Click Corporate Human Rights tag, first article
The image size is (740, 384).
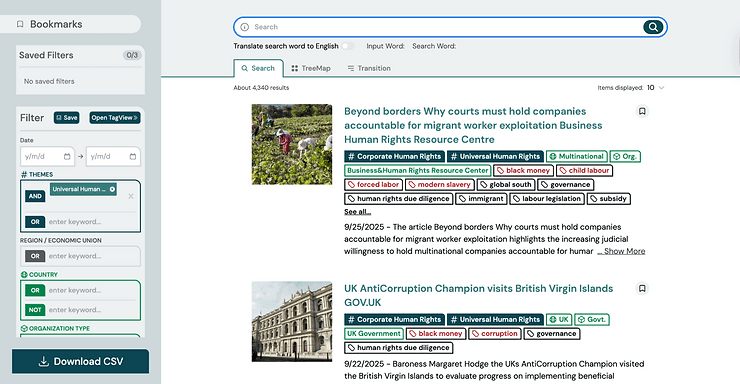(395, 157)
